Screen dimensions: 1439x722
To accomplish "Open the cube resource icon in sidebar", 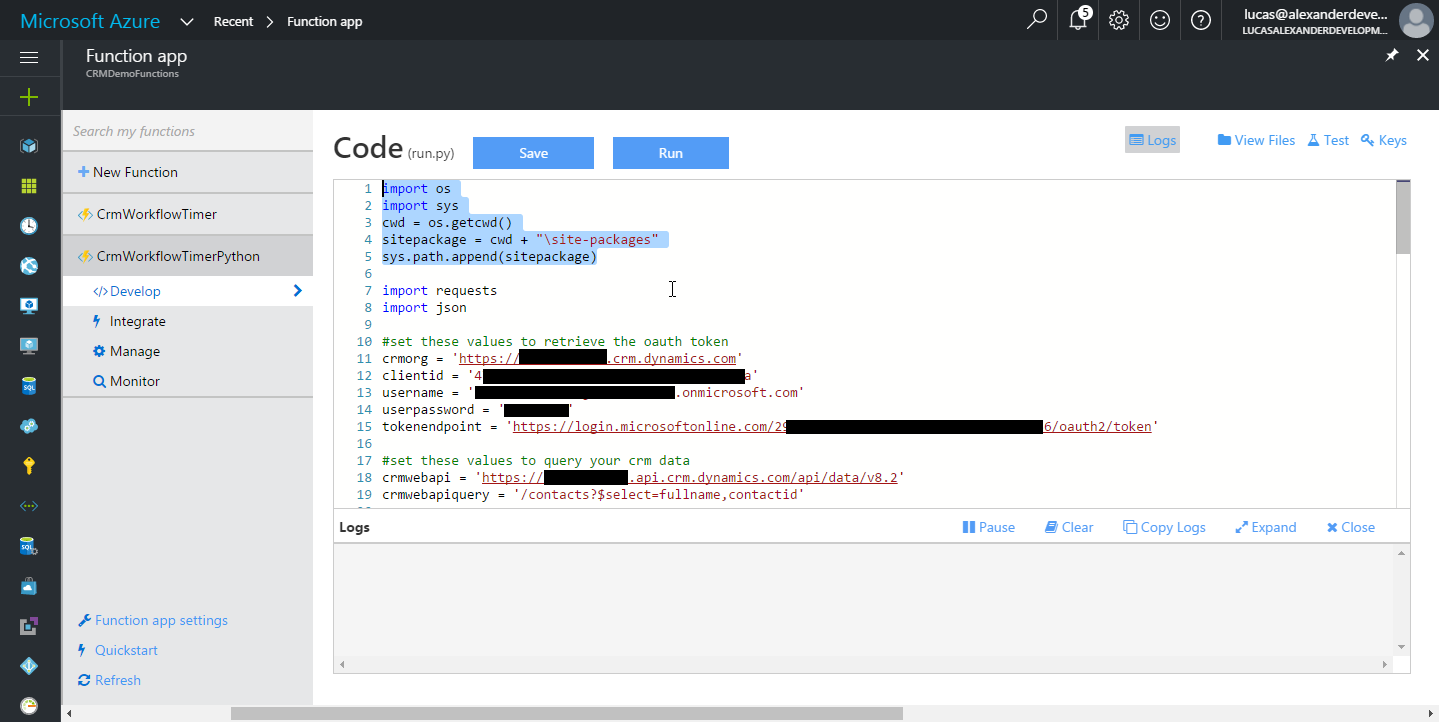I will click(x=29, y=146).
